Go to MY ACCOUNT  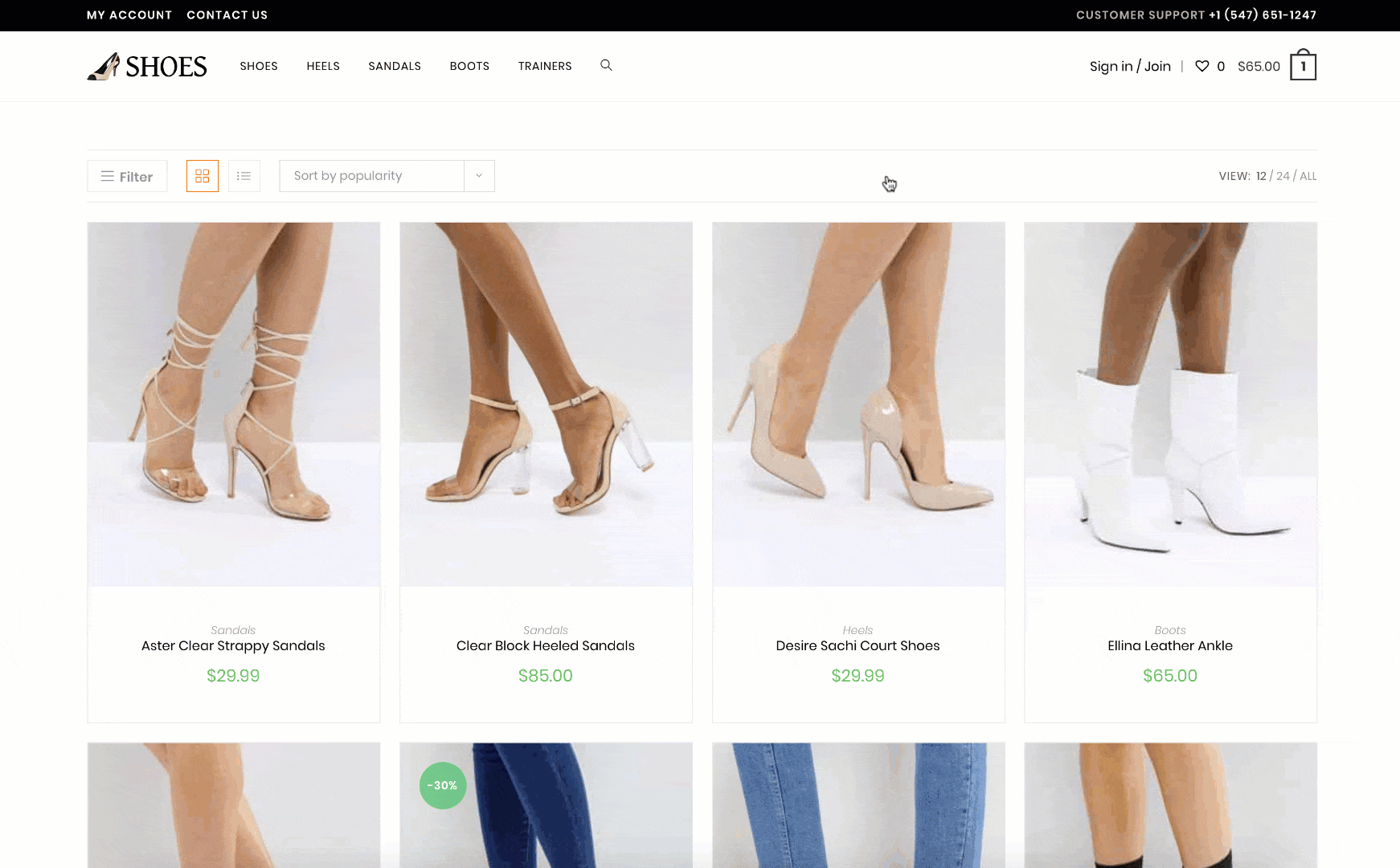pos(129,15)
